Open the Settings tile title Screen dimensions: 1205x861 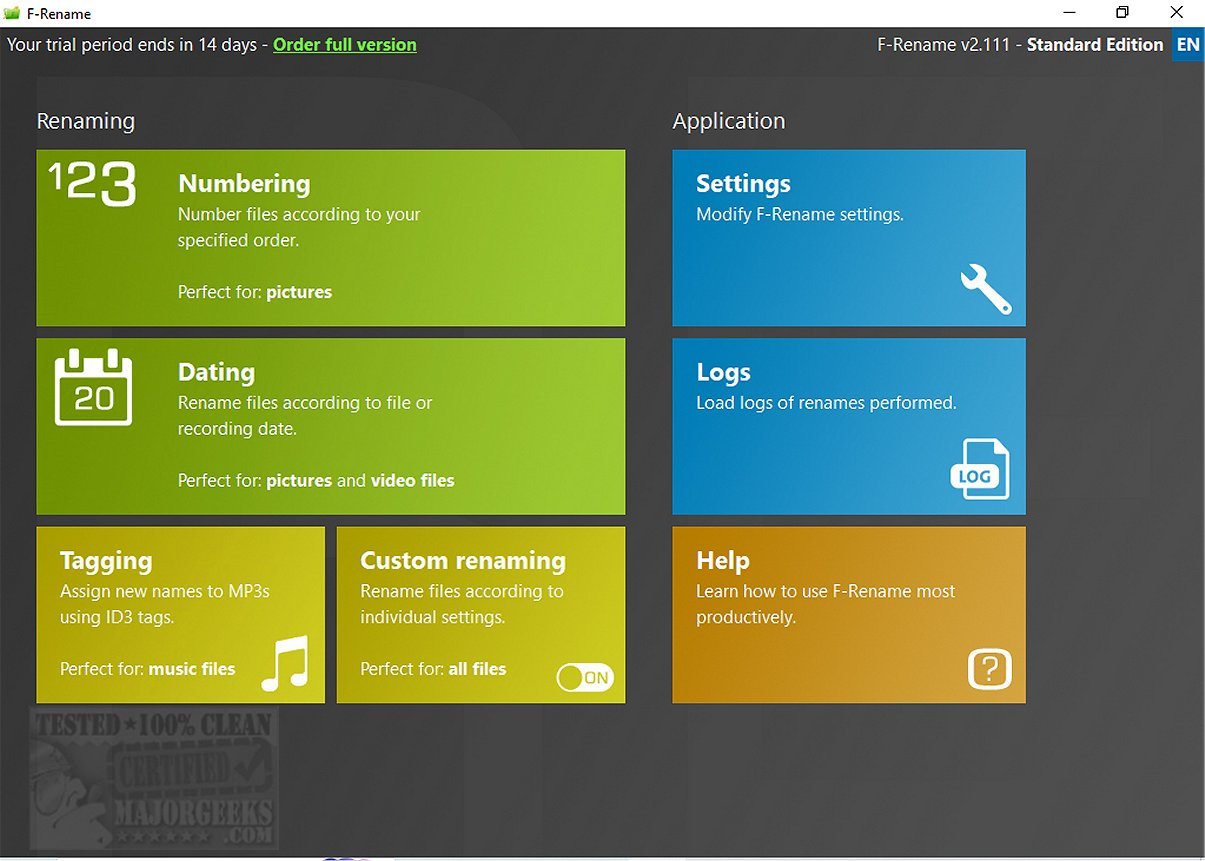743,184
